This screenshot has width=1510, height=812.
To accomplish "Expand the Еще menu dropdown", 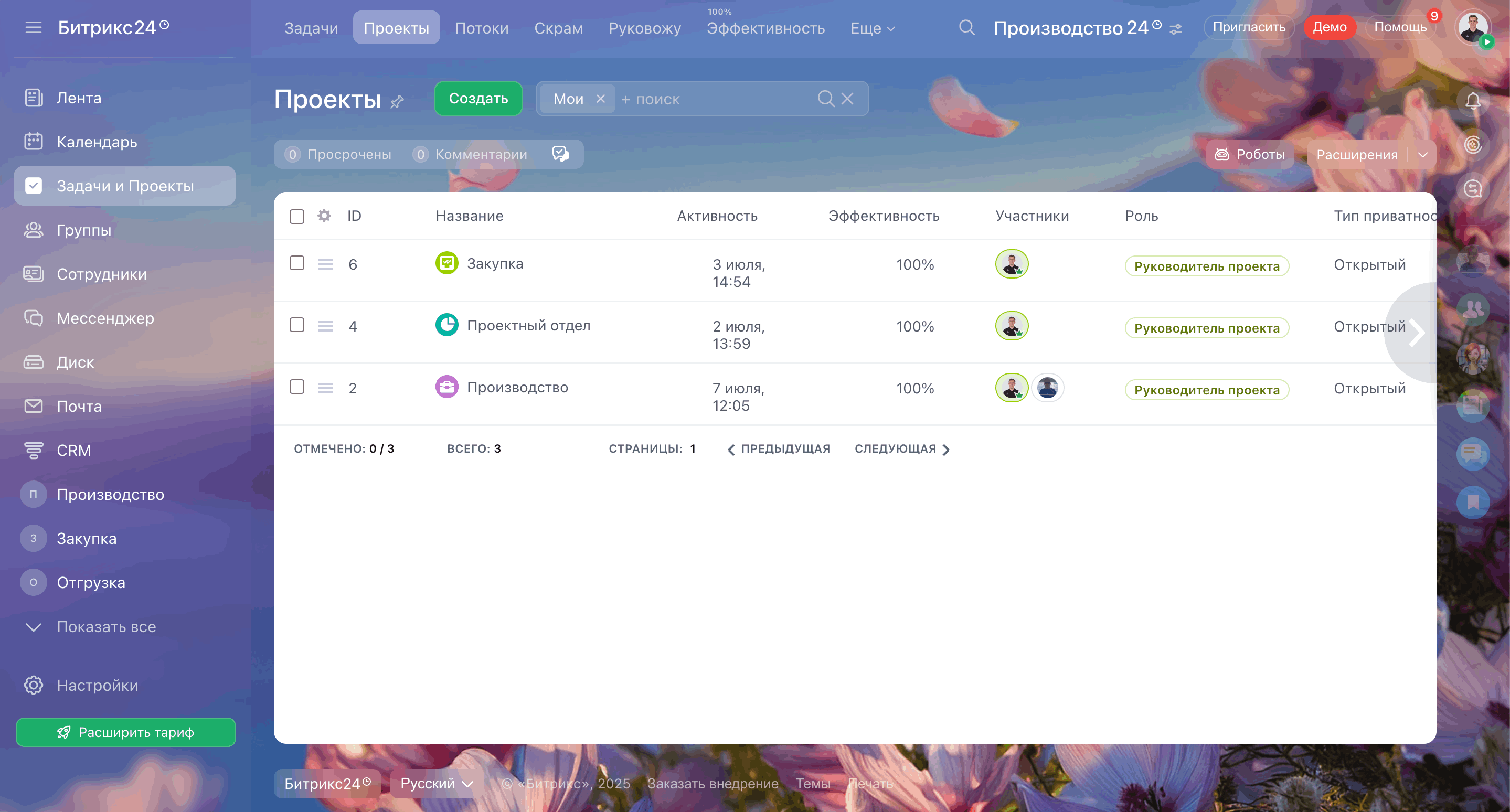I will pyautogui.click(x=872, y=28).
